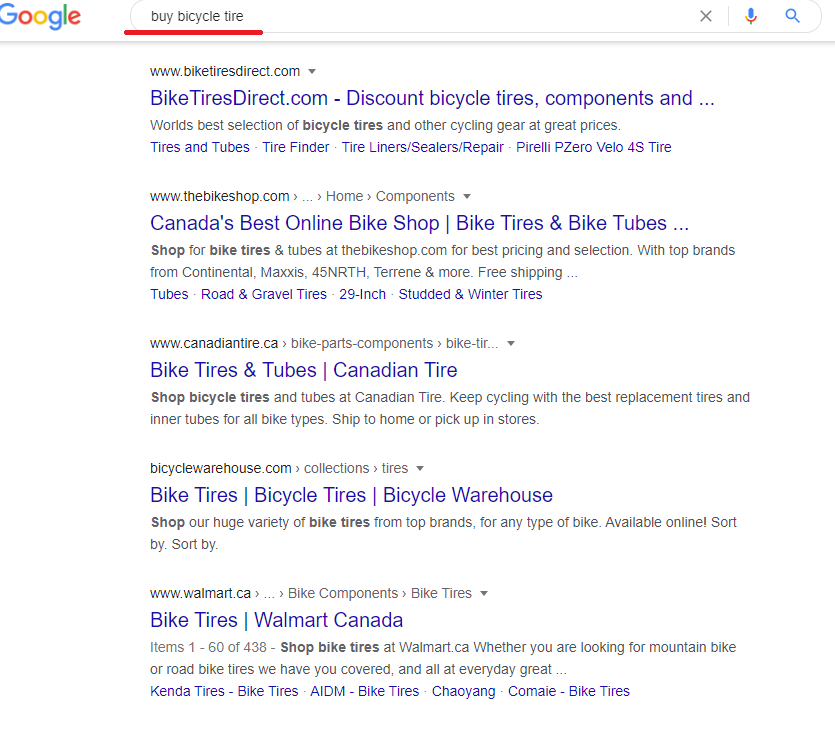Click the www.thebikeshop.com URL text
835x730 pixels.
219,196
